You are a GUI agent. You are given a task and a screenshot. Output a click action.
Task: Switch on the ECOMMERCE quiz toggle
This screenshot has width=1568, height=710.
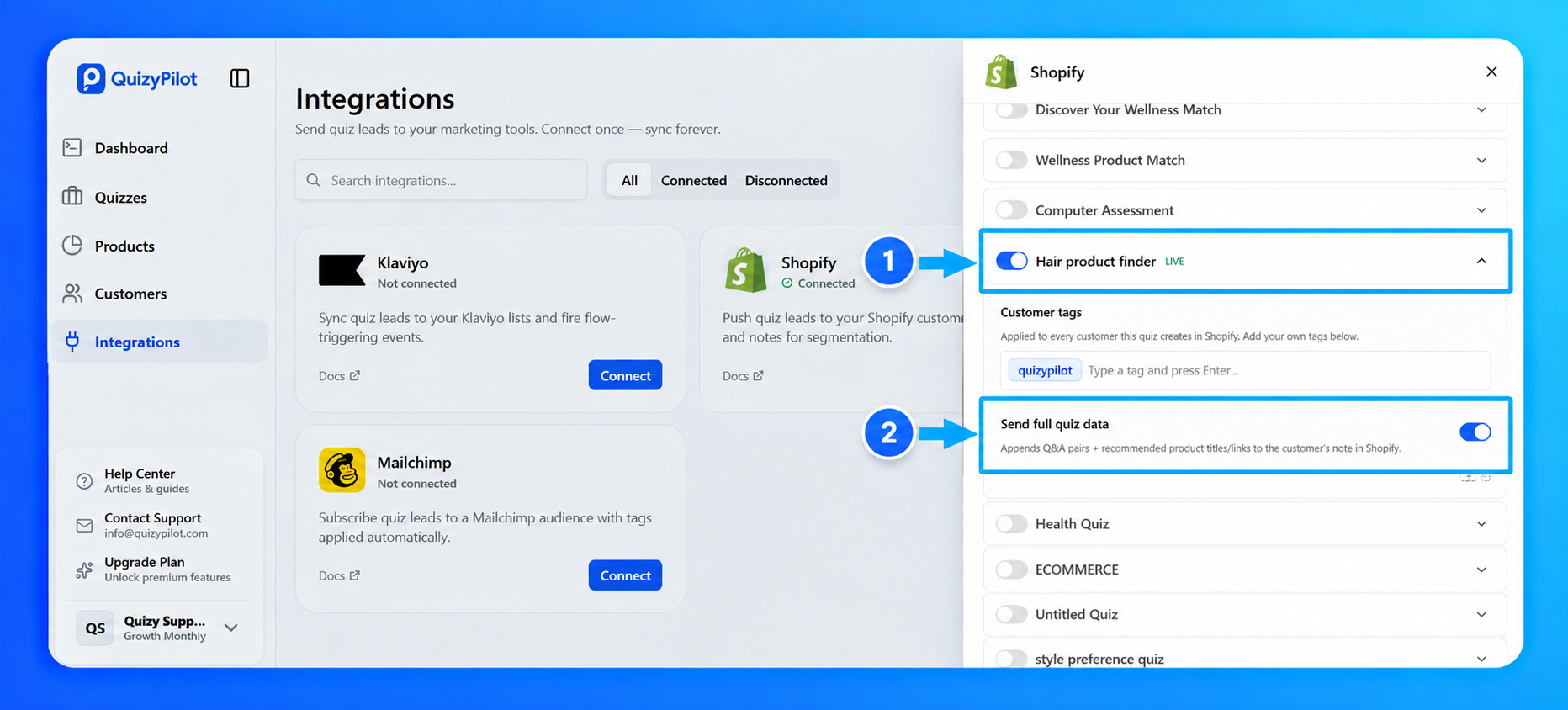[x=1012, y=570]
